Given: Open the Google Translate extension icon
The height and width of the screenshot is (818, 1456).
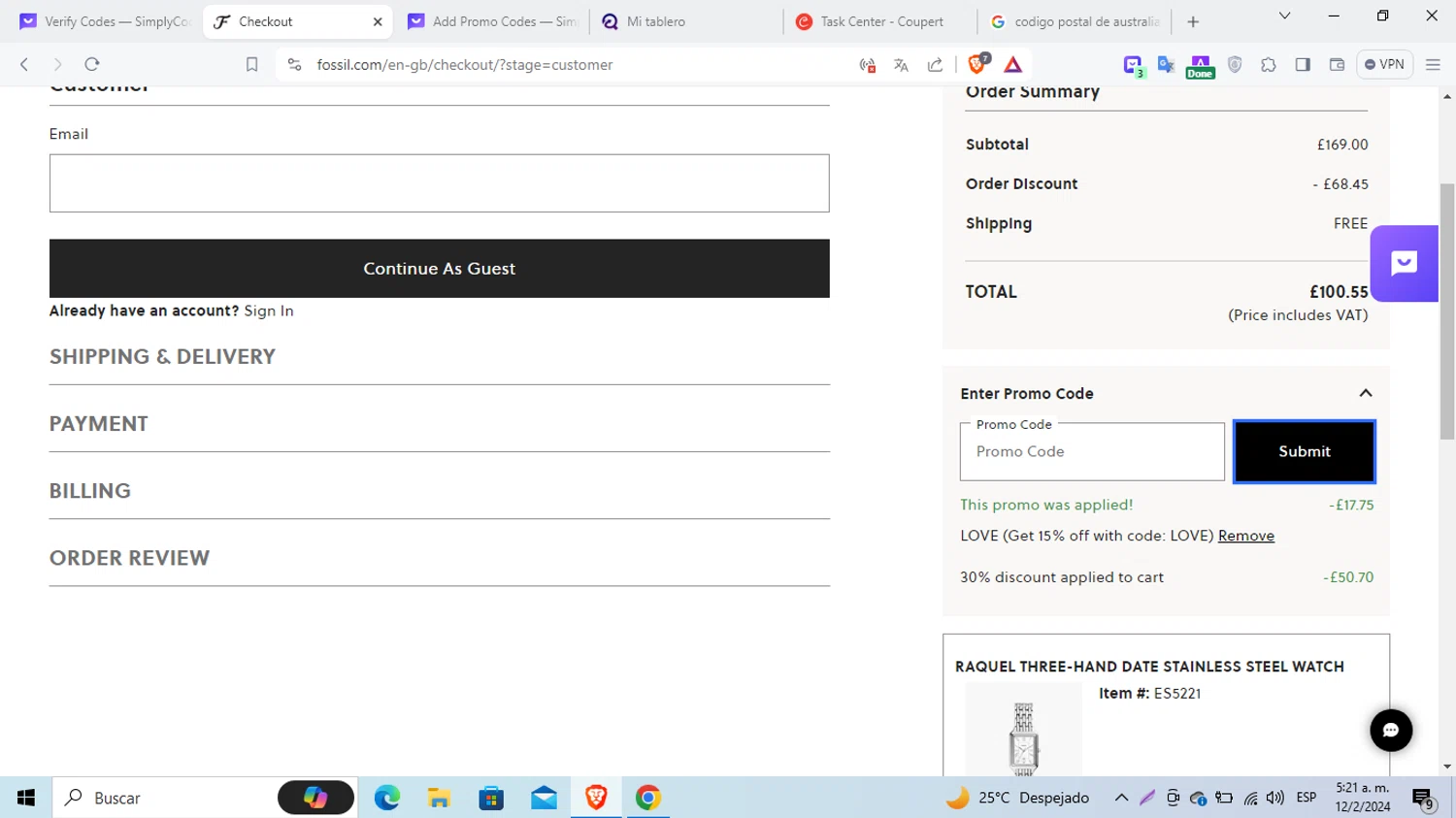Looking at the screenshot, I should click(x=1166, y=65).
